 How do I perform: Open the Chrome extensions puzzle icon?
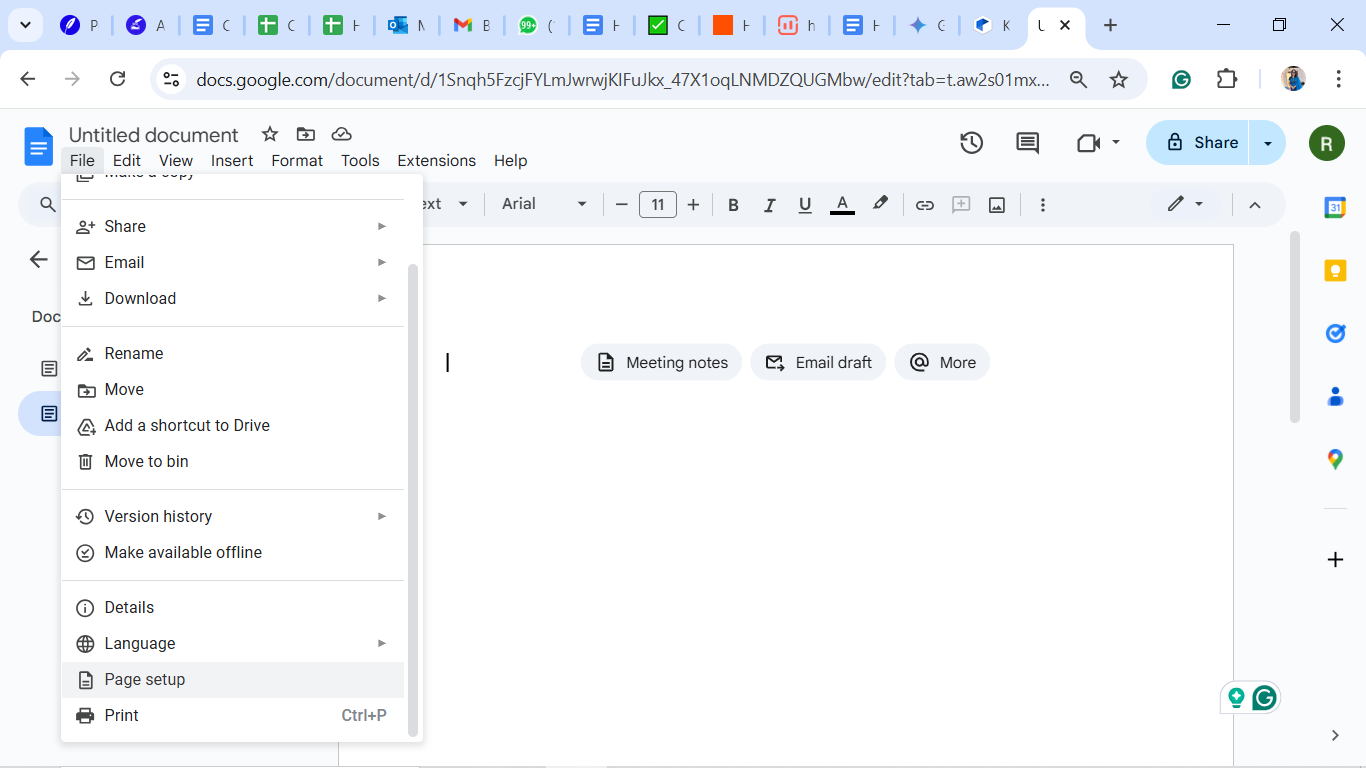click(1227, 79)
